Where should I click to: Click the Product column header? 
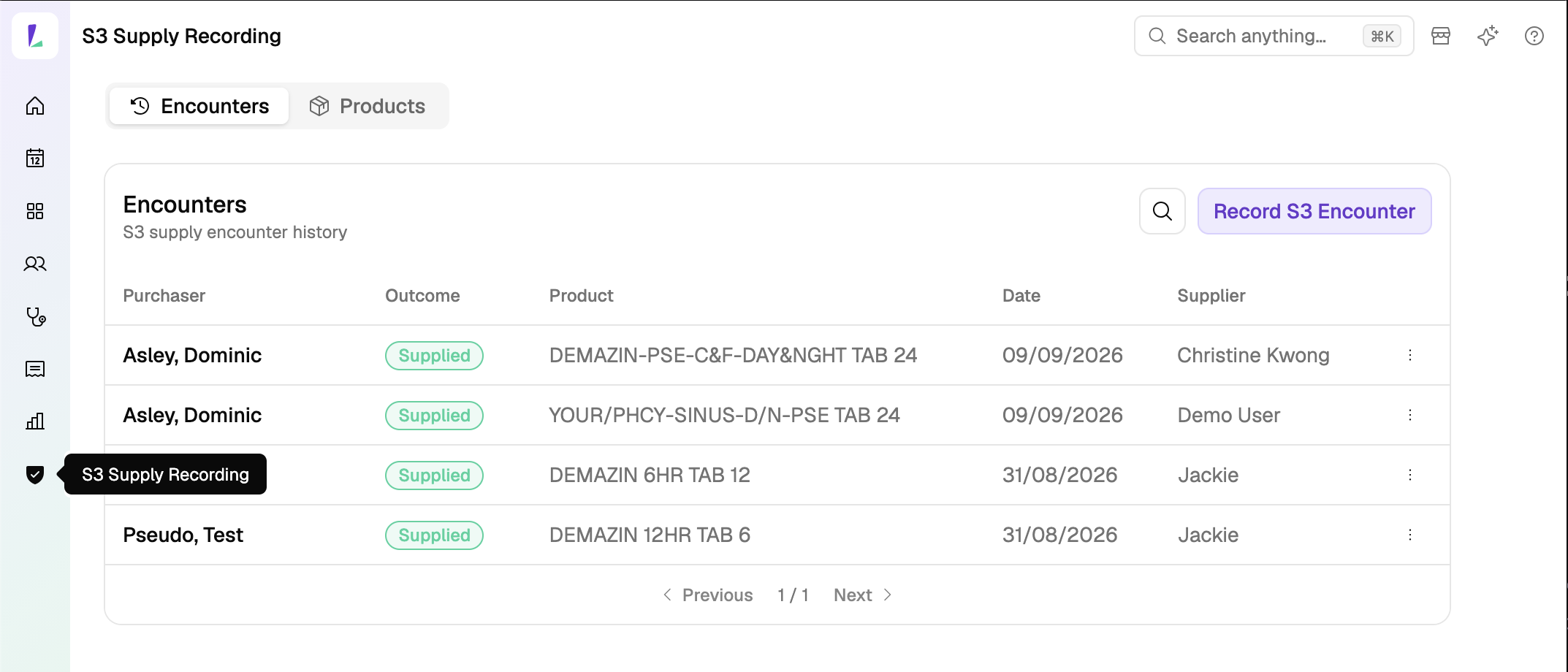(581, 296)
